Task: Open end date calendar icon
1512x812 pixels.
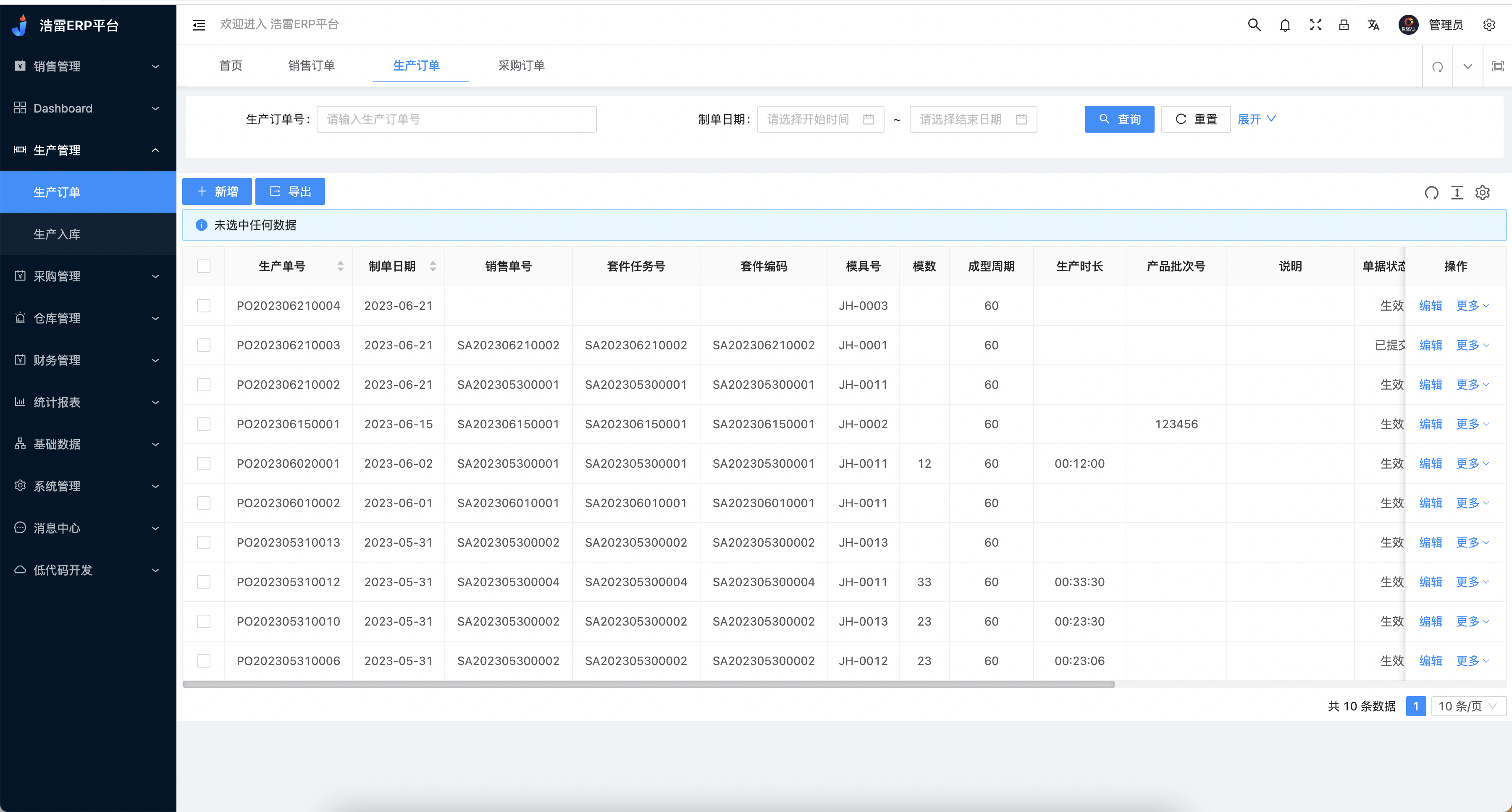Action: point(1021,119)
